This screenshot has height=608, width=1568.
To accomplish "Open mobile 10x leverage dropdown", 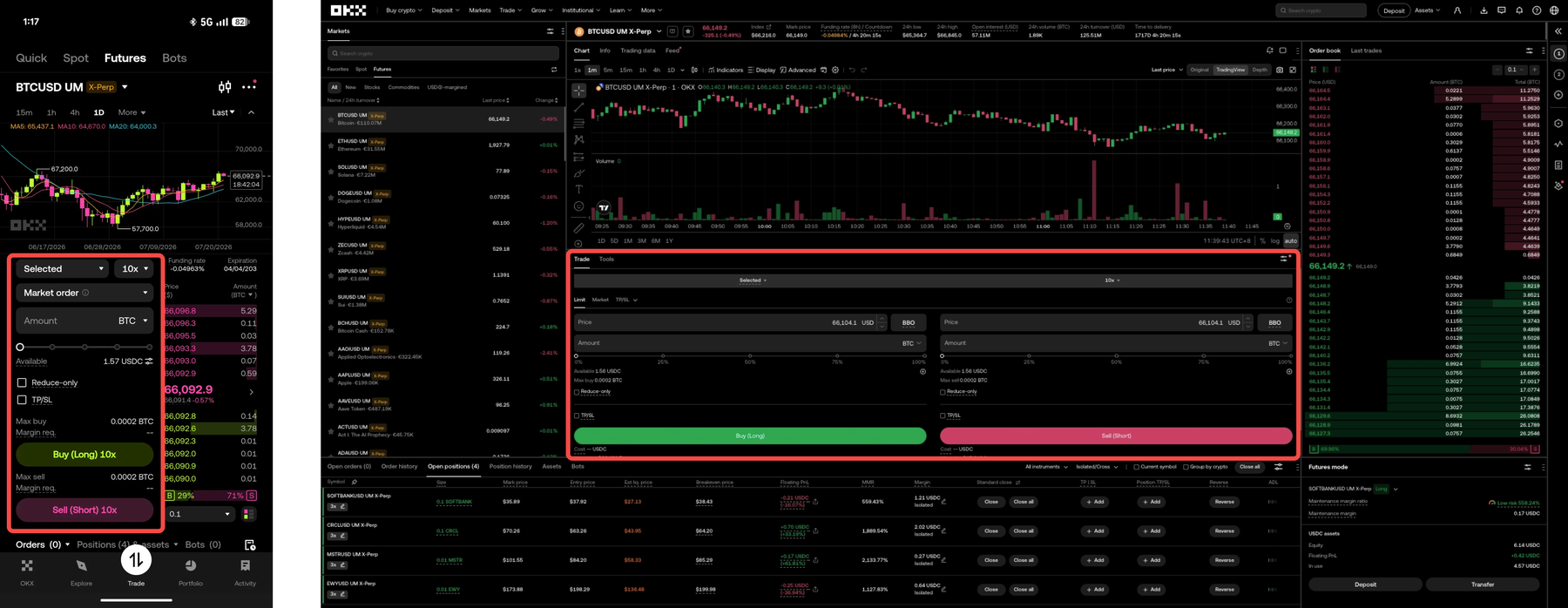I will point(135,269).
